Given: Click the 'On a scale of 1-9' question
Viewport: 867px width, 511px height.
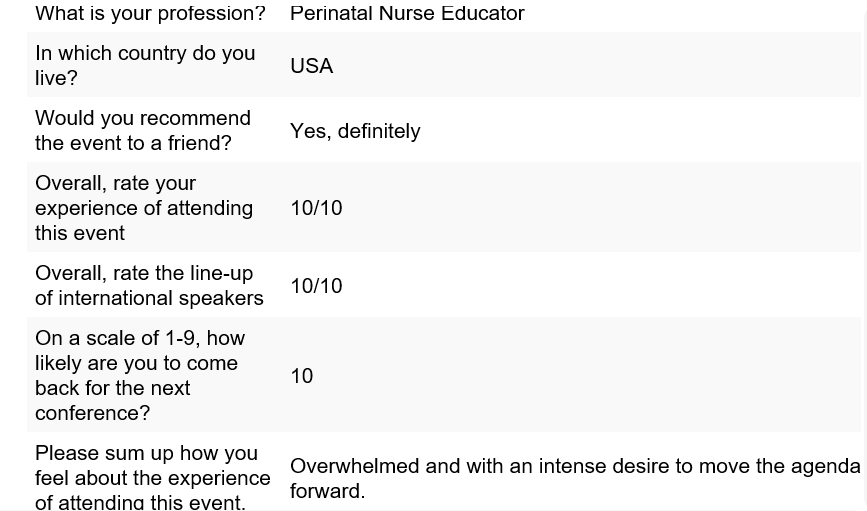Looking at the screenshot, I should (140, 376).
